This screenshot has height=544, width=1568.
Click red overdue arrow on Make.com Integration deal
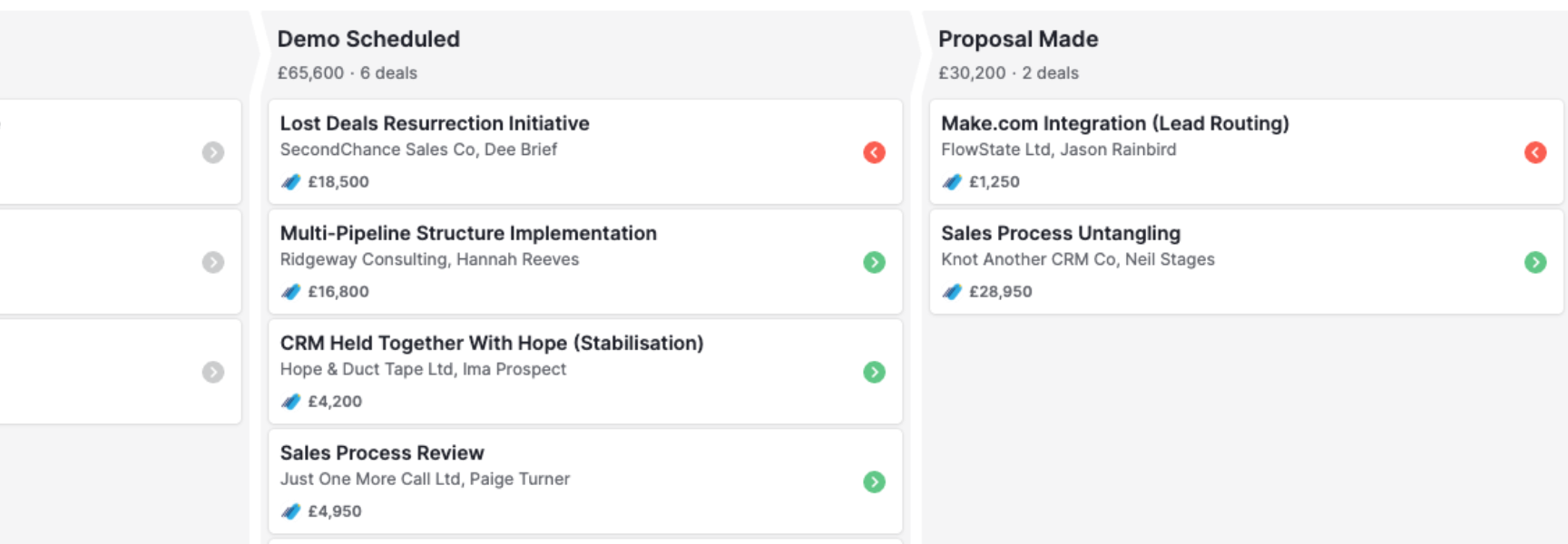(x=1535, y=152)
